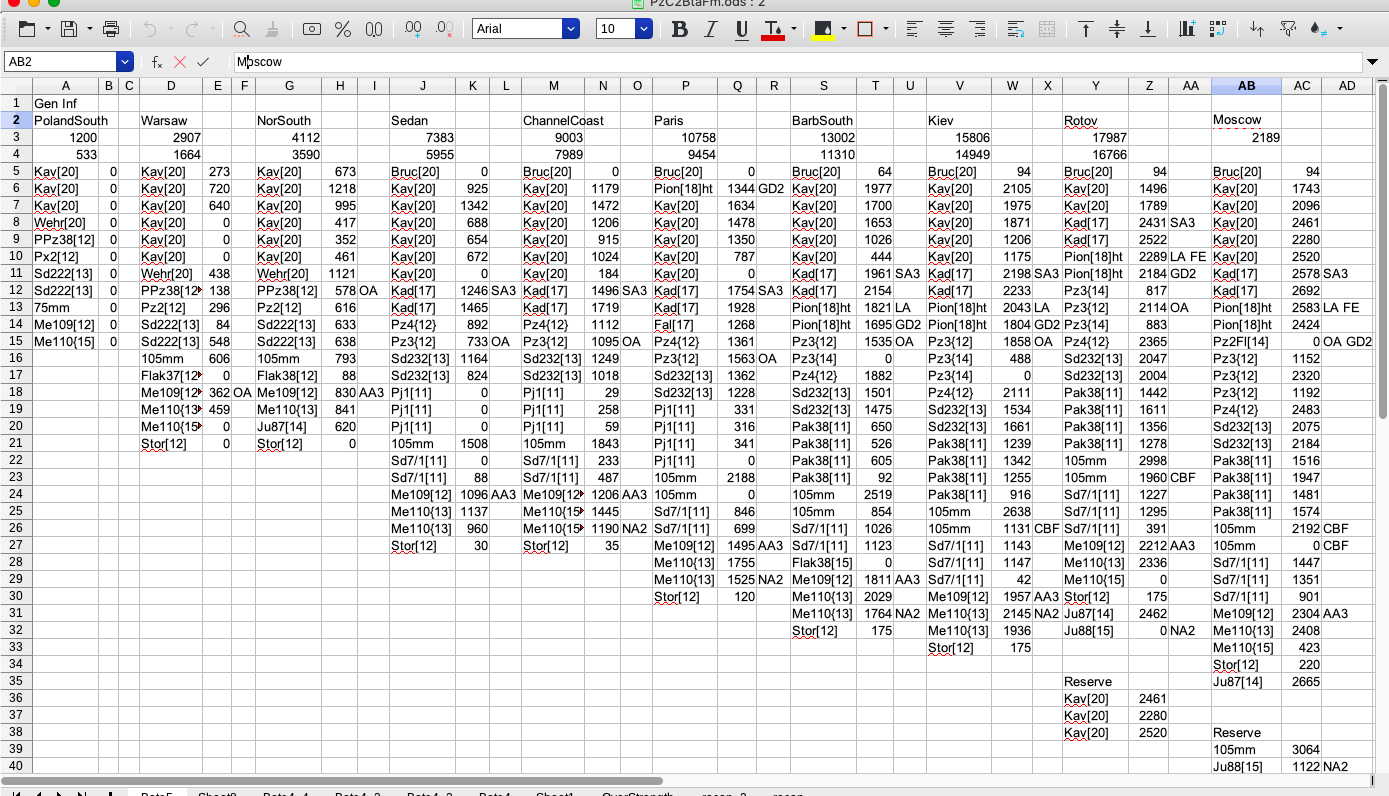The height and width of the screenshot is (796, 1389).
Task: Select the 'Gen Inf' cell
Action: [x=65, y=103]
